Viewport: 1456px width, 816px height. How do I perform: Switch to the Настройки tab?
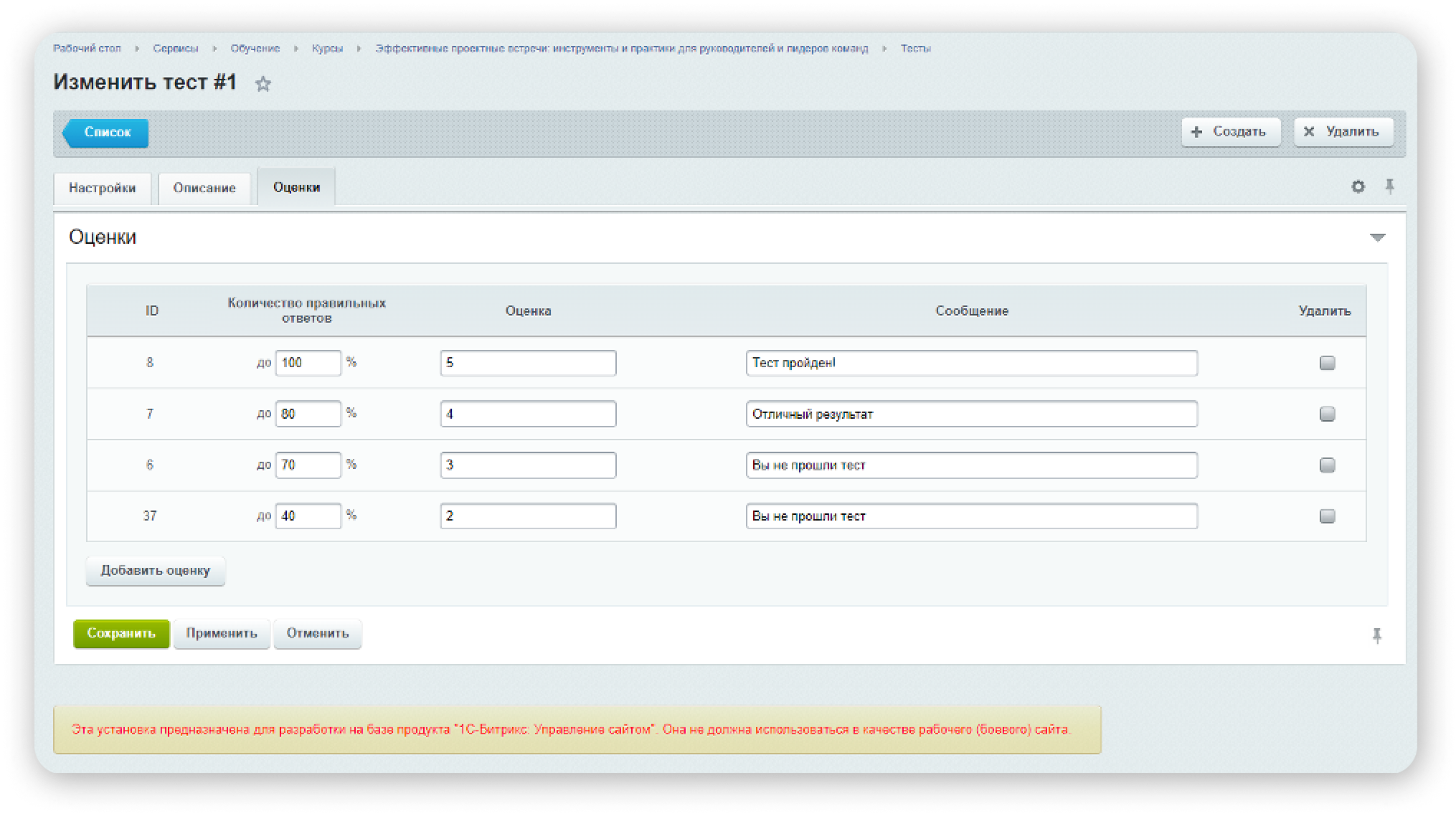103,188
